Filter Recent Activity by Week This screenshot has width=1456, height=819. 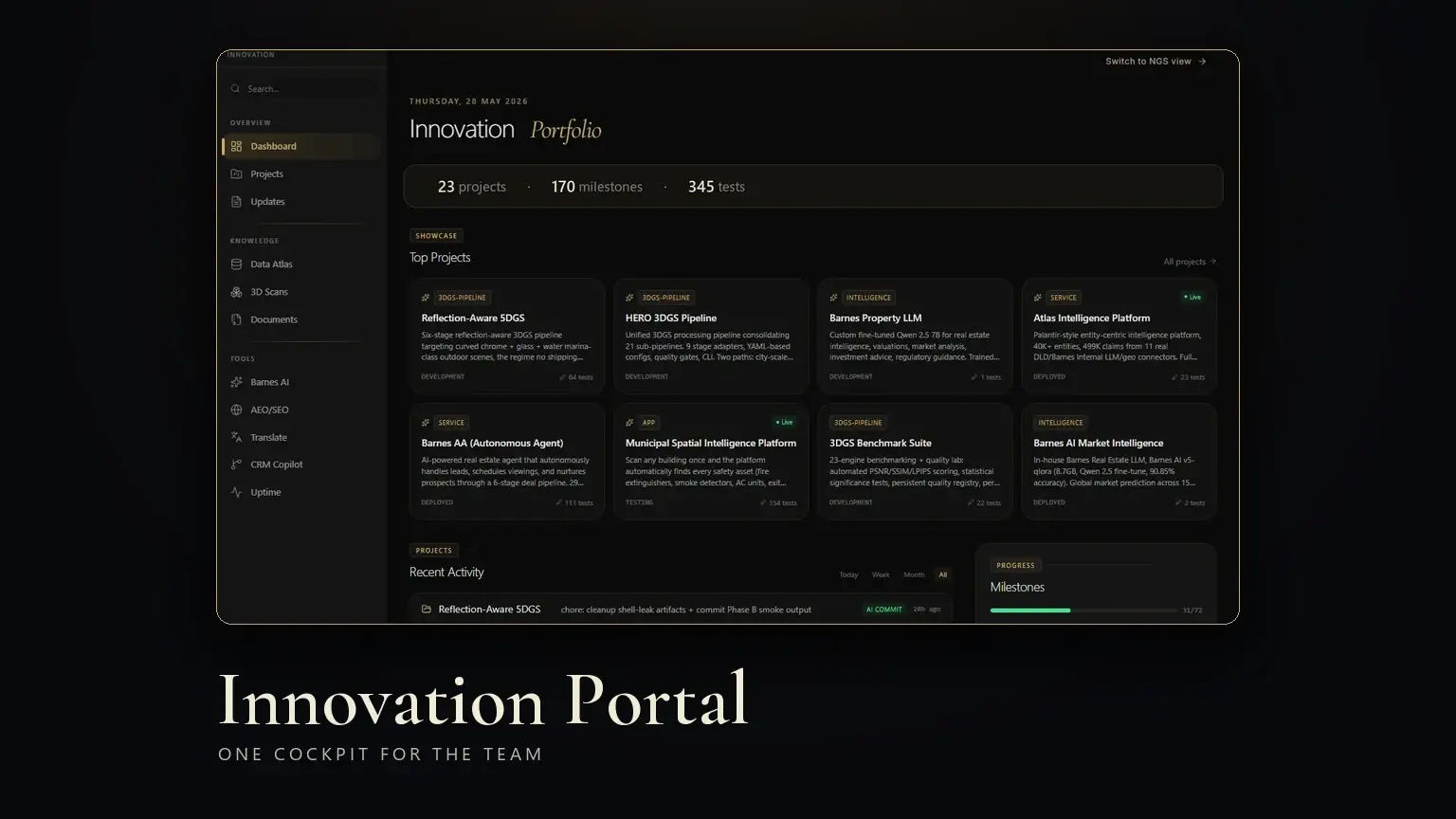coord(881,574)
